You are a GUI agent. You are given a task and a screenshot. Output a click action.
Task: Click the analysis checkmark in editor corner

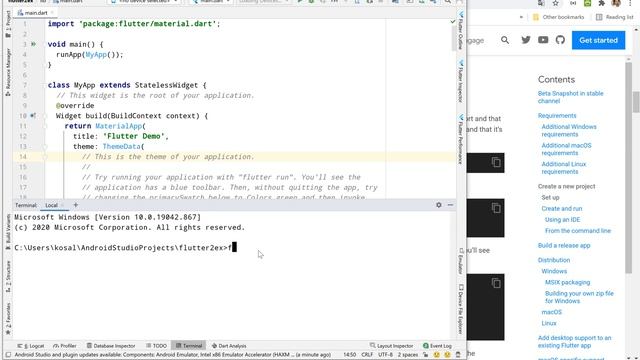click(453, 22)
